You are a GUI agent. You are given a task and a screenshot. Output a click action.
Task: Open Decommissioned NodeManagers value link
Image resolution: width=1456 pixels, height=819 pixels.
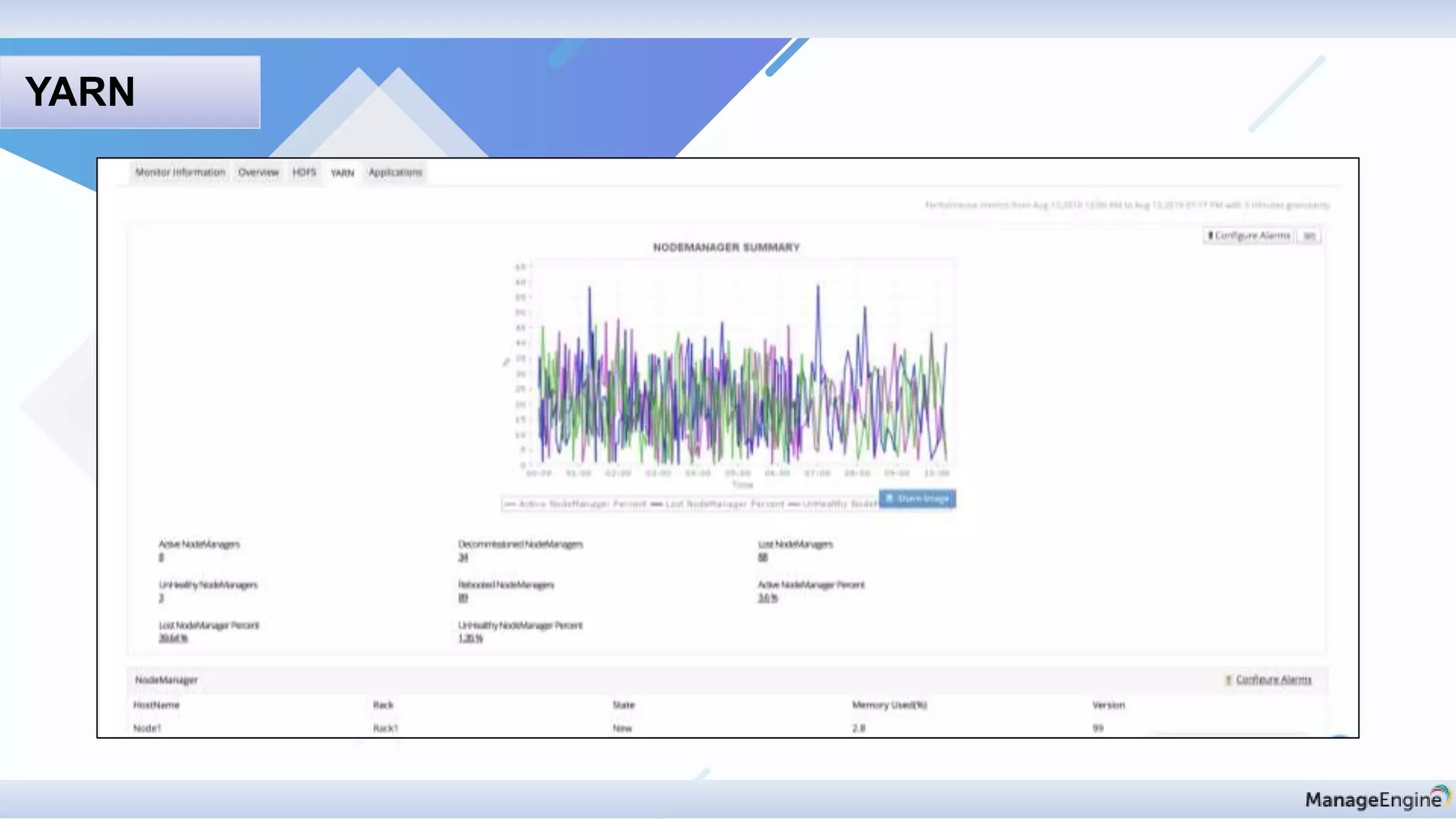(x=463, y=557)
